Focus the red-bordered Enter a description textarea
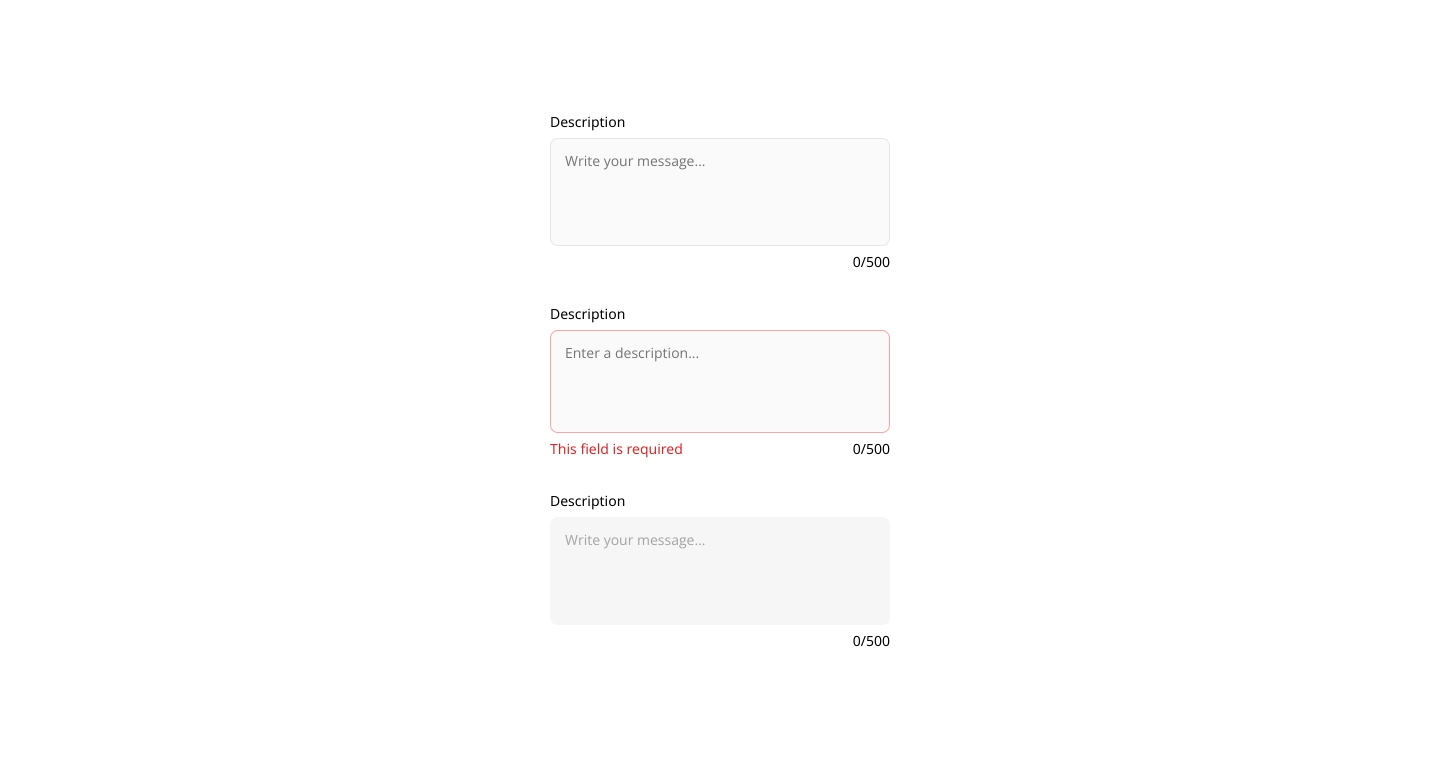The height and width of the screenshot is (768, 1440). pyautogui.click(x=719, y=381)
